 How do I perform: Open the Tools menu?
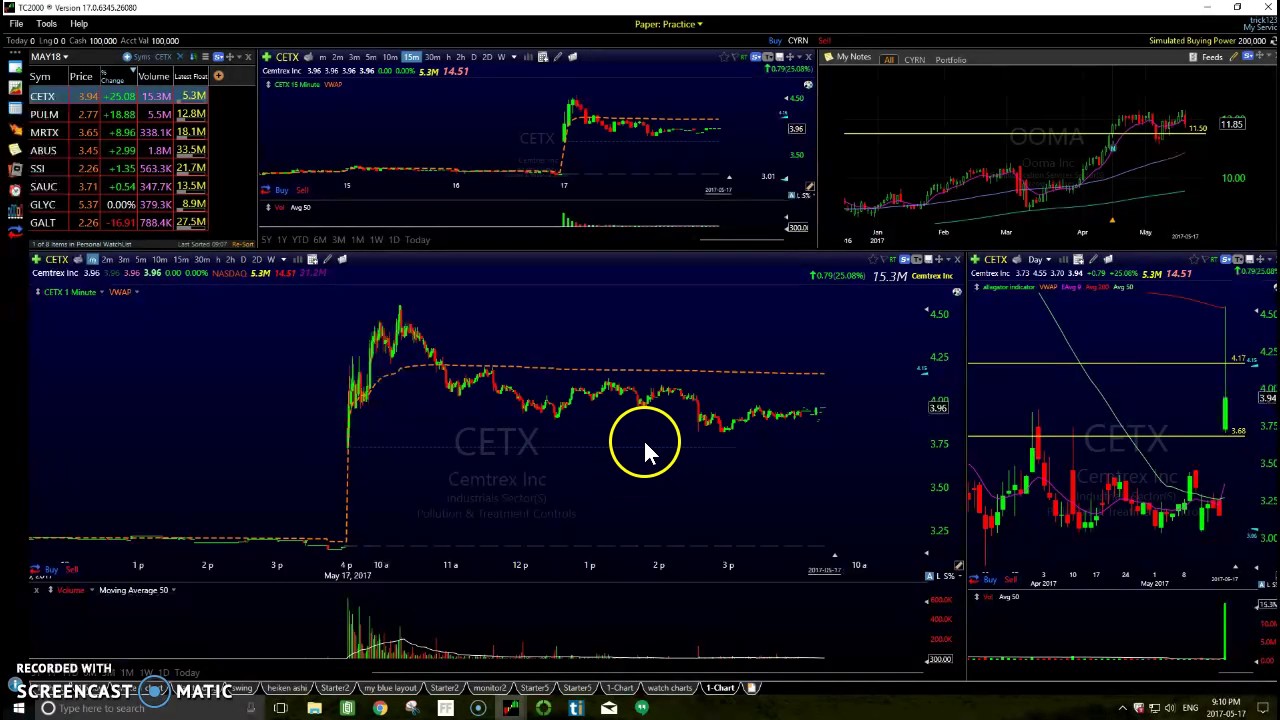[46, 23]
